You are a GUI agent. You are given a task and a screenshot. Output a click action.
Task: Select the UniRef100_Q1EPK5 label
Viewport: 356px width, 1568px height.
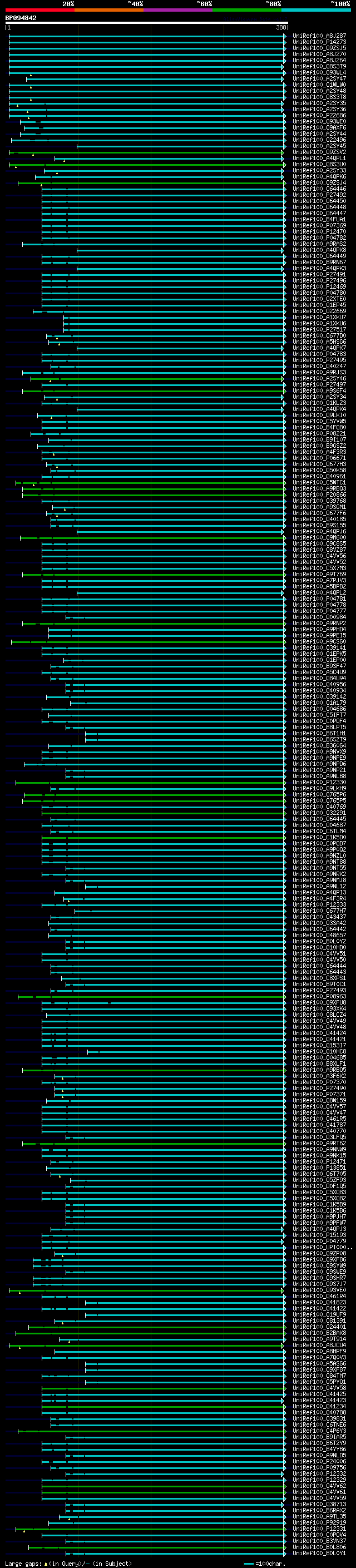[x=319, y=654]
